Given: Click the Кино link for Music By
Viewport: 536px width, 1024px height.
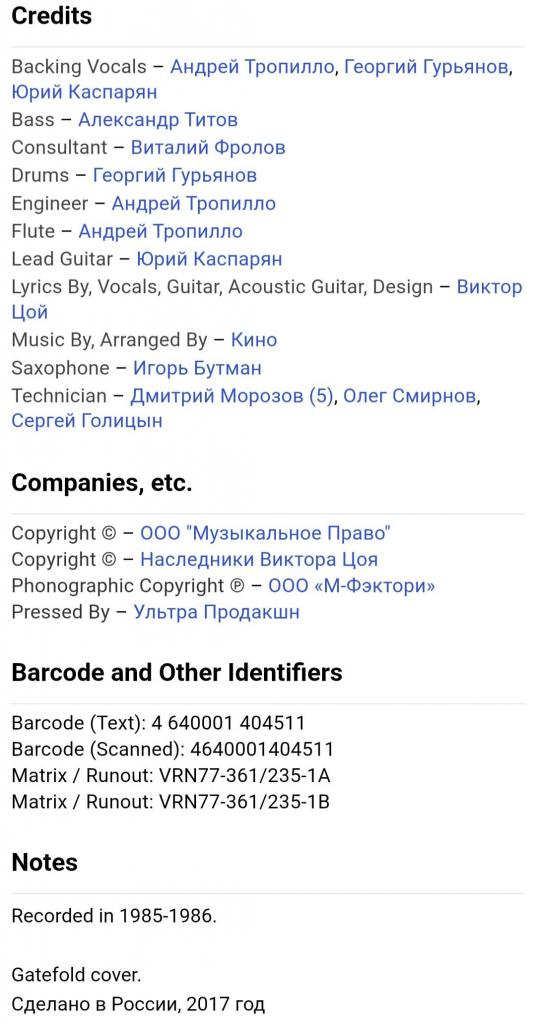Looking at the screenshot, I should click(x=254, y=340).
